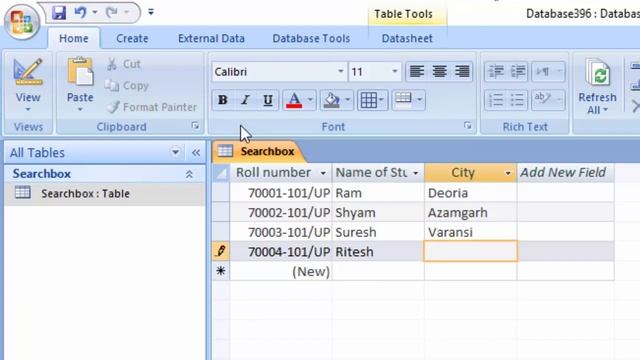Click the Copy command

tap(127, 86)
